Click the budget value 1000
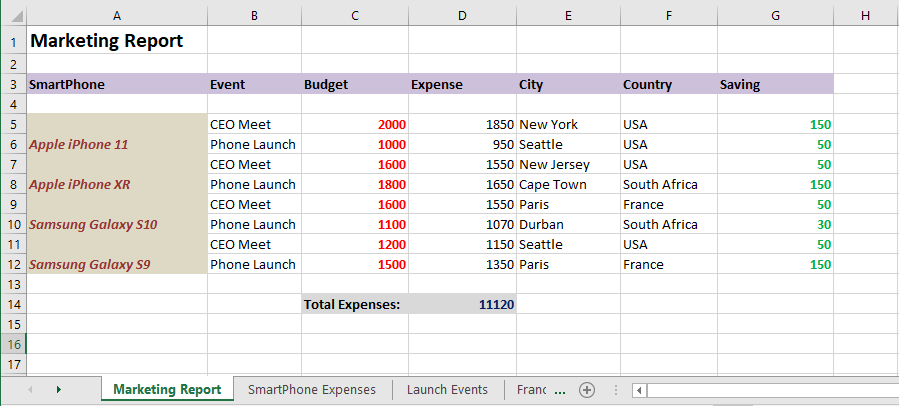The width and height of the screenshot is (899, 406). pyautogui.click(x=355, y=145)
